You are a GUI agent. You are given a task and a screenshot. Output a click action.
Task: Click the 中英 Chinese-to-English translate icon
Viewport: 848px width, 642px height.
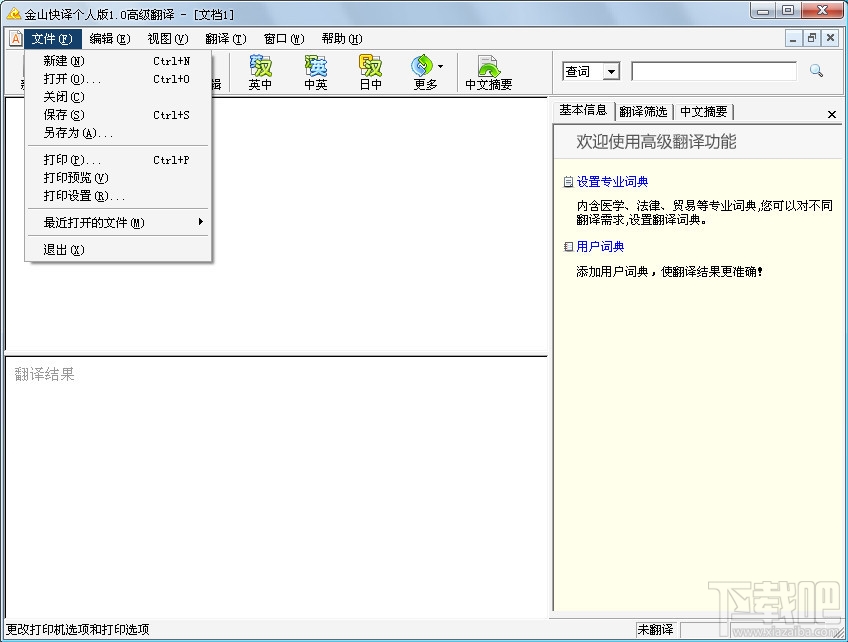coord(315,72)
